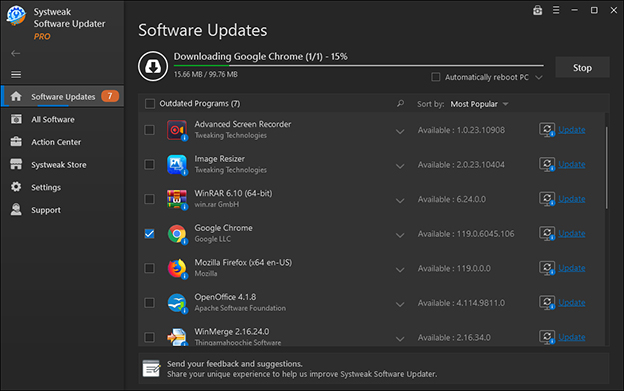Screen dimensions: 624x391
Task: Enable Automatically reboot PC checkbox
Action: 436,77
